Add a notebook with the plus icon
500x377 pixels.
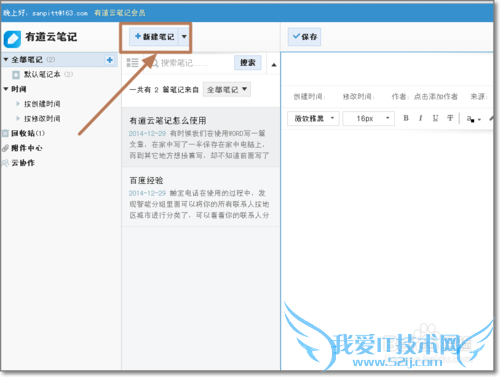[109, 60]
